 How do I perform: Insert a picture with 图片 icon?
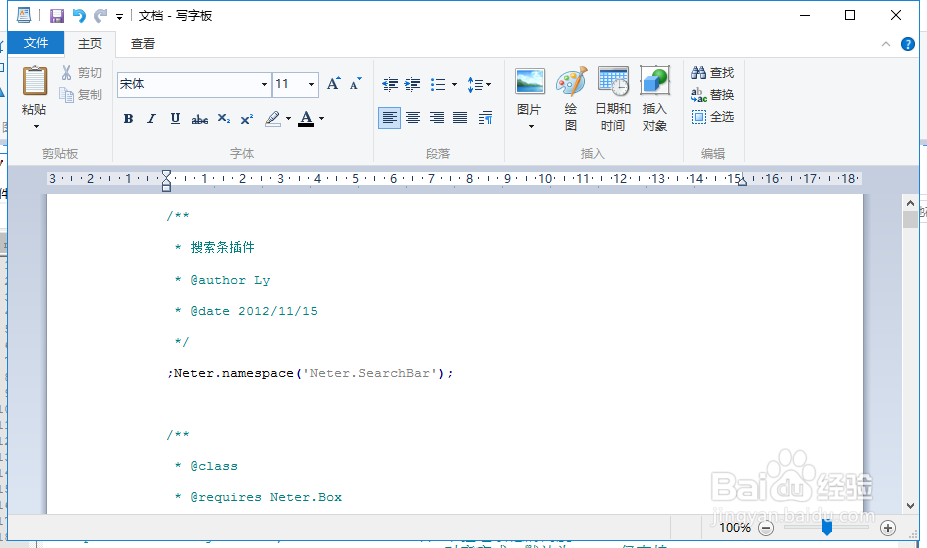(530, 82)
